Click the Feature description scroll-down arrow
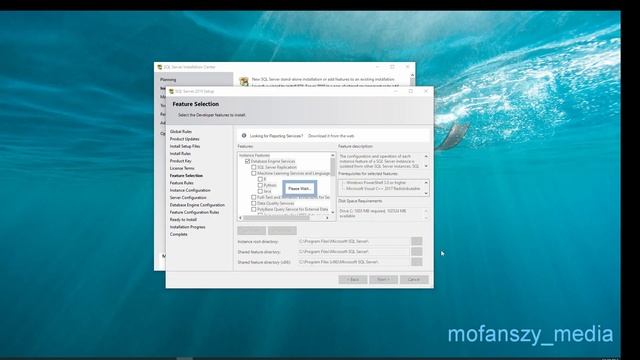 coord(426,166)
